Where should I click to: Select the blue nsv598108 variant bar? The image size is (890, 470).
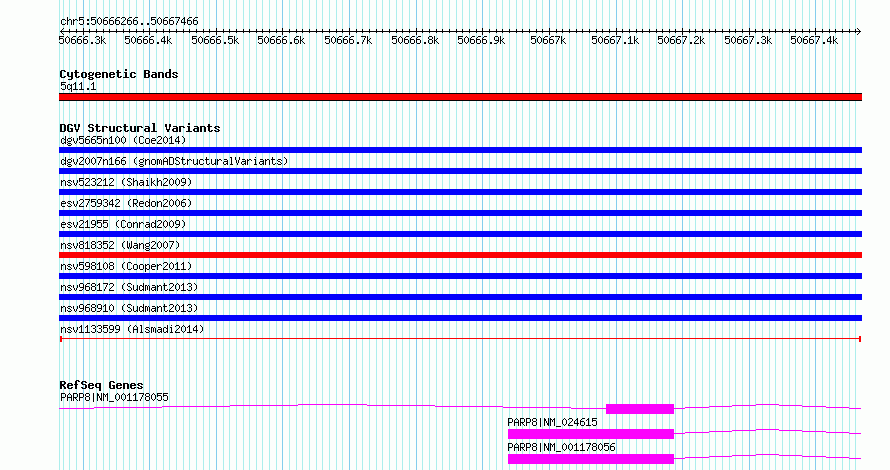[460, 276]
